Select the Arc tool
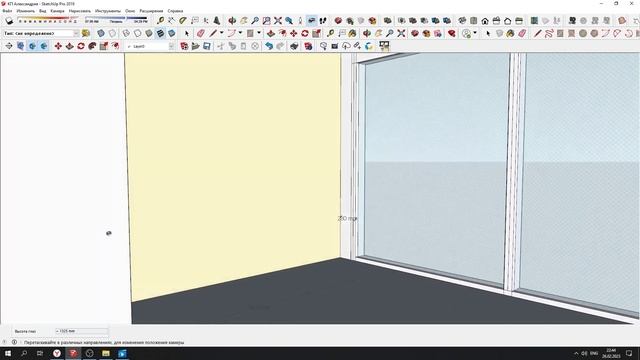 click(x=232, y=33)
